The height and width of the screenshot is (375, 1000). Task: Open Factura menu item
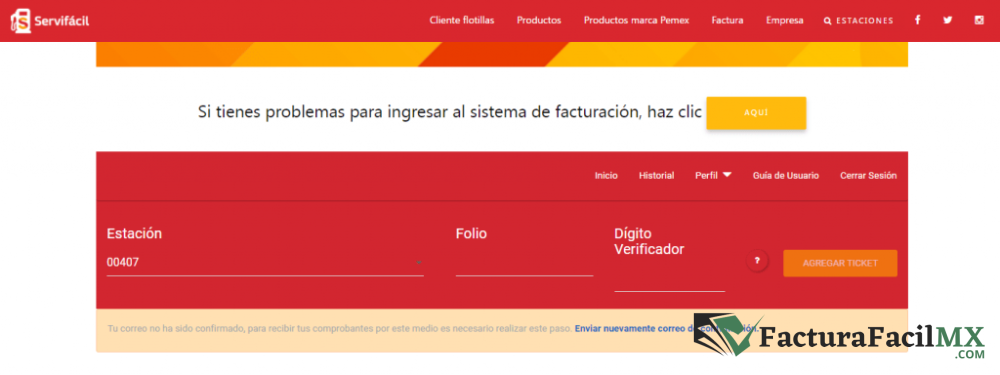coord(727,20)
